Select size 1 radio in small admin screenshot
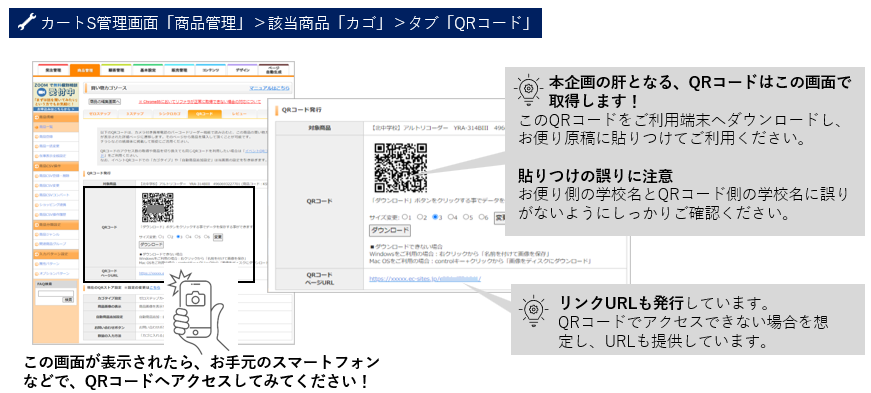 click(160, 236)
